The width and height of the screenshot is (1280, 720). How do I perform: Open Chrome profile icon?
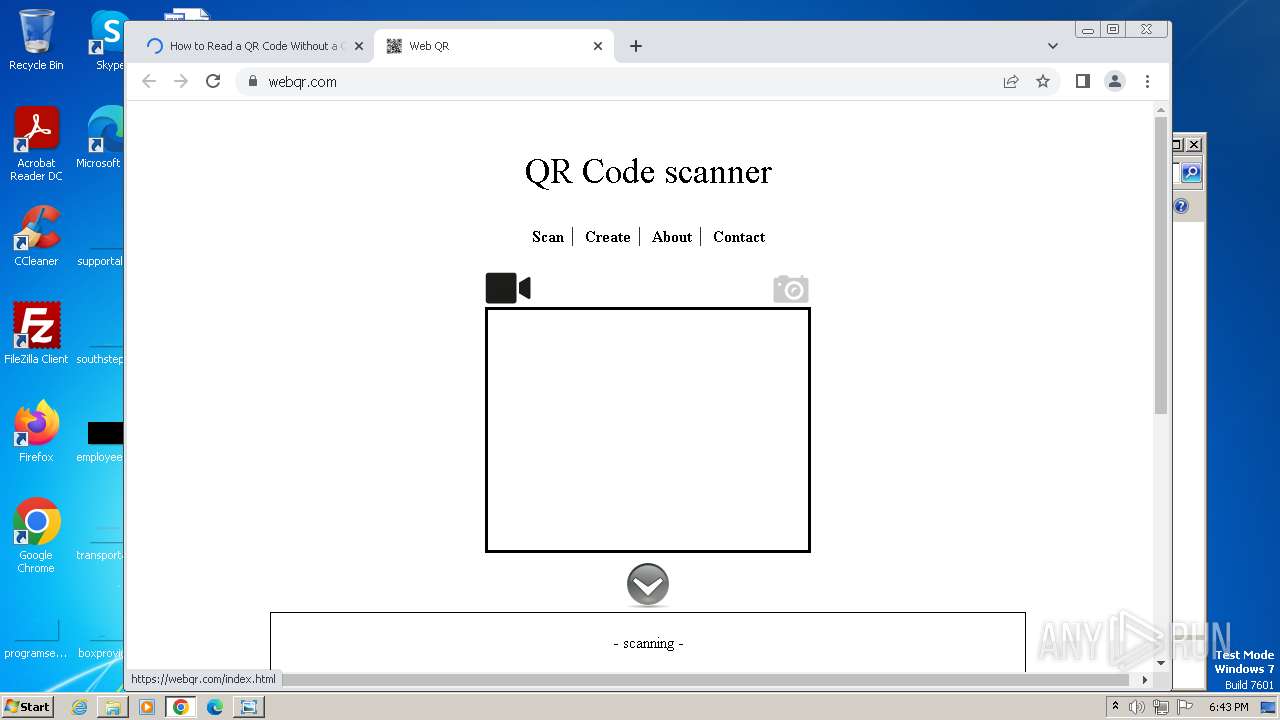point(1115,81)
